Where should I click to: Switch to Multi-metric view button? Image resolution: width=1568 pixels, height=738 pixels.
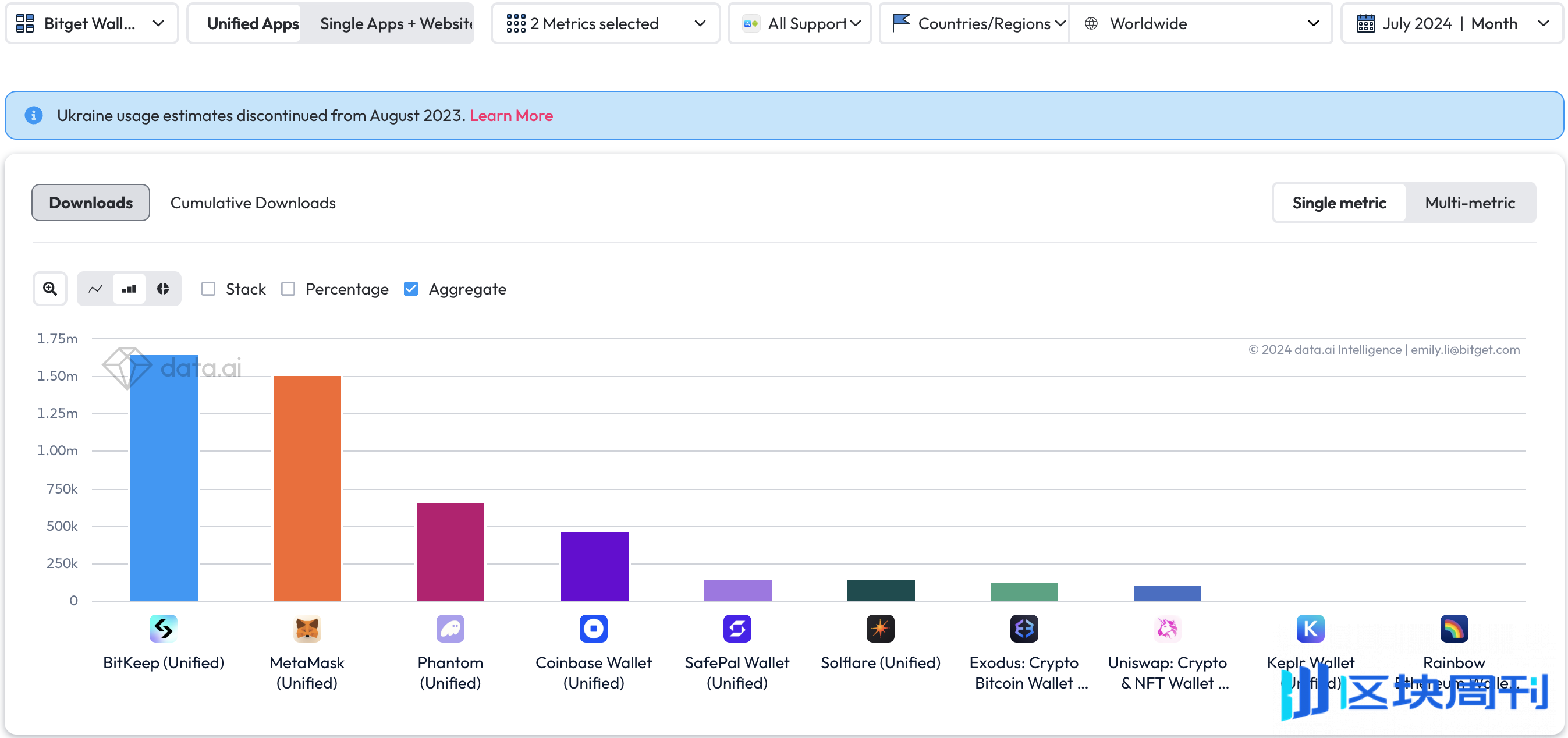(1471, 202)
